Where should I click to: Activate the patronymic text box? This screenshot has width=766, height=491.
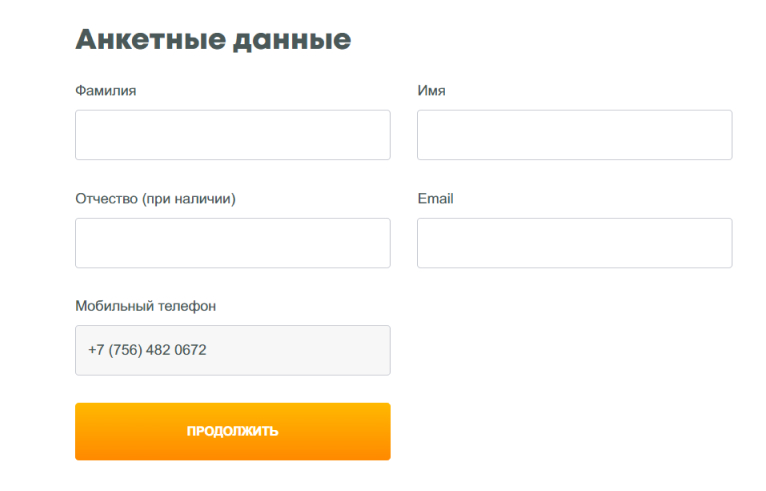click(232, 243)
